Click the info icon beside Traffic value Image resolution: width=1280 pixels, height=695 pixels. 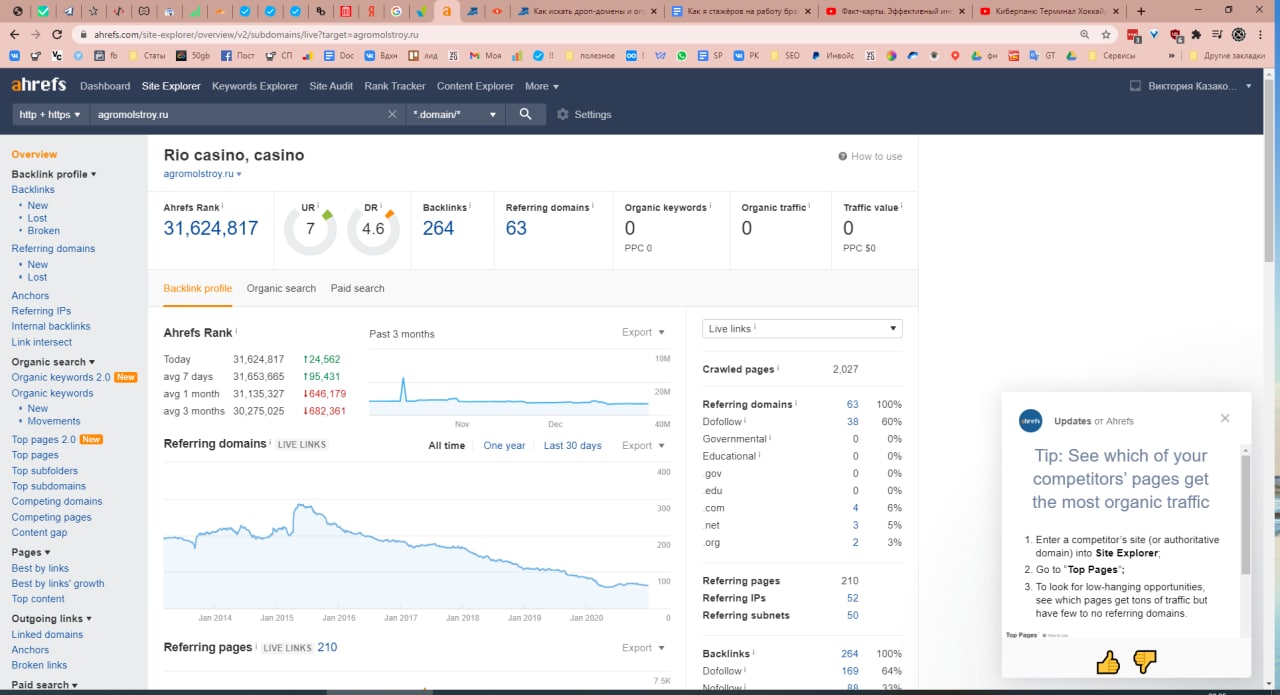pos(902,206)
